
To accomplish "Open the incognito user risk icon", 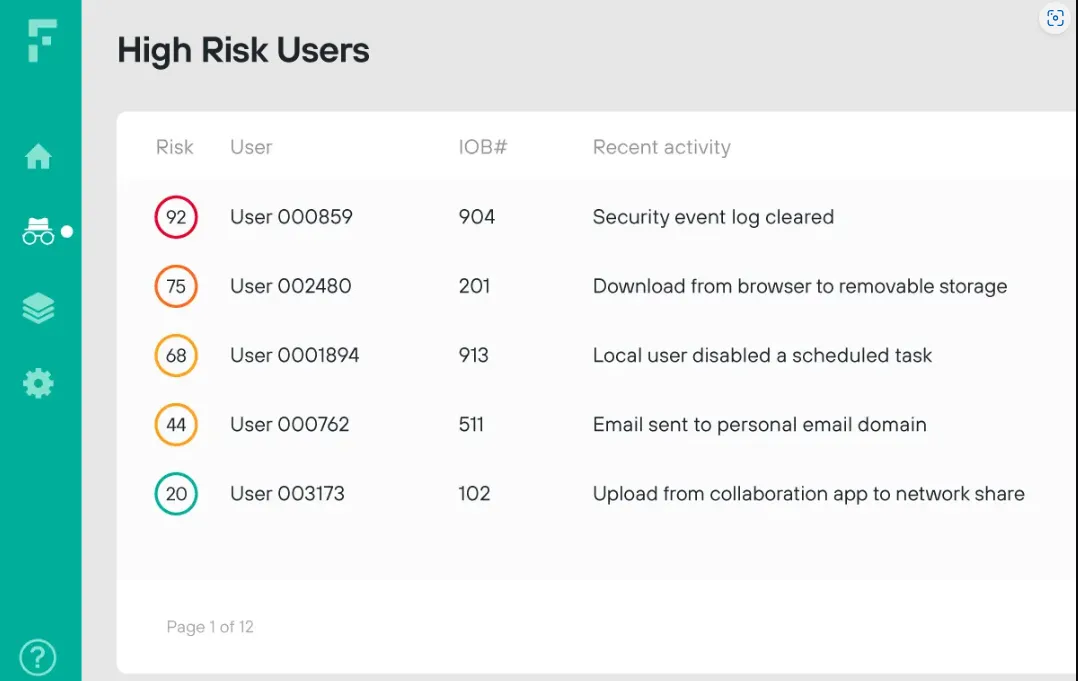I will [x=39, y=231].
